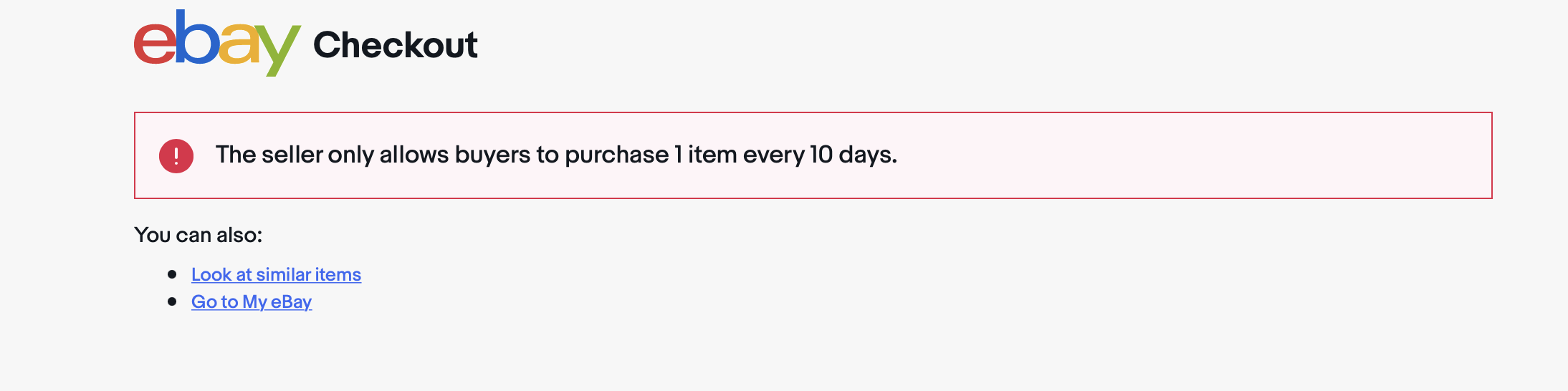
Task: Click empty space inside pink error banner
Action: tap(1190, 155)
